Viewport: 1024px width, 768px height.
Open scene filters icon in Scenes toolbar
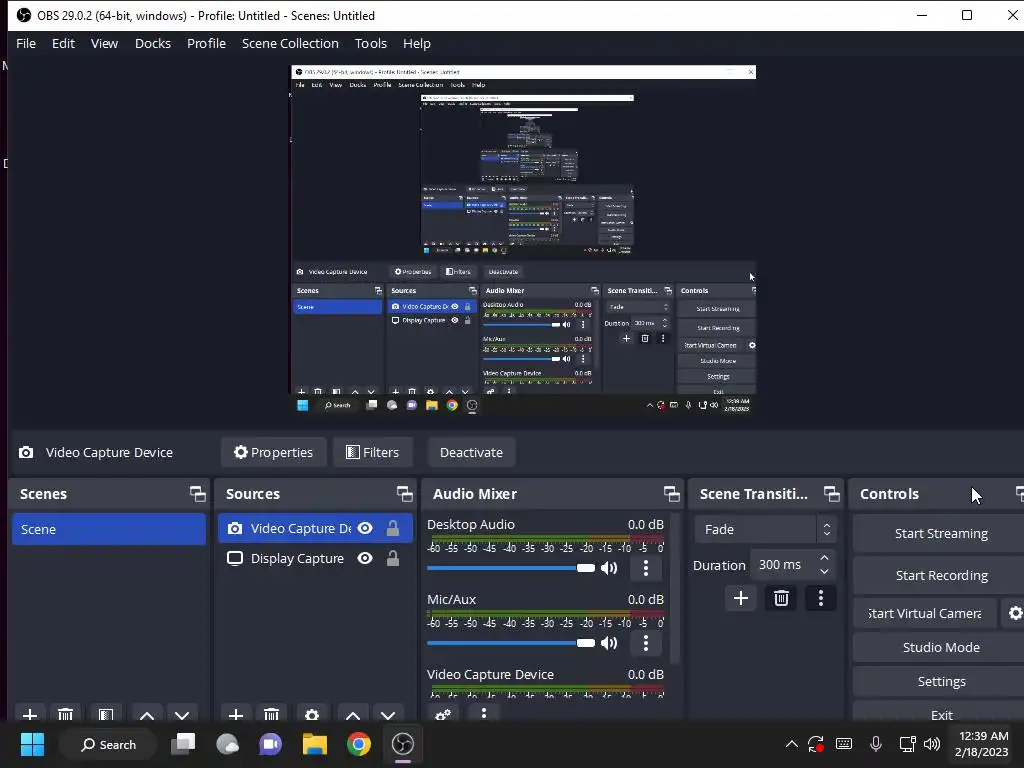[106, 715]
